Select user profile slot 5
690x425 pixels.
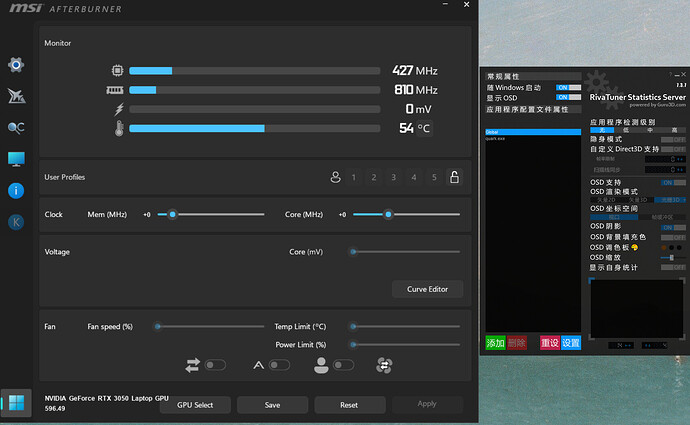click(434, 177)
